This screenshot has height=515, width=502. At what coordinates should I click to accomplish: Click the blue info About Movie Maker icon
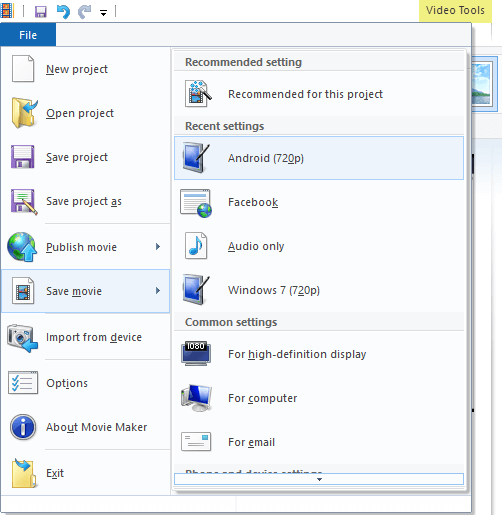[23, 427]
